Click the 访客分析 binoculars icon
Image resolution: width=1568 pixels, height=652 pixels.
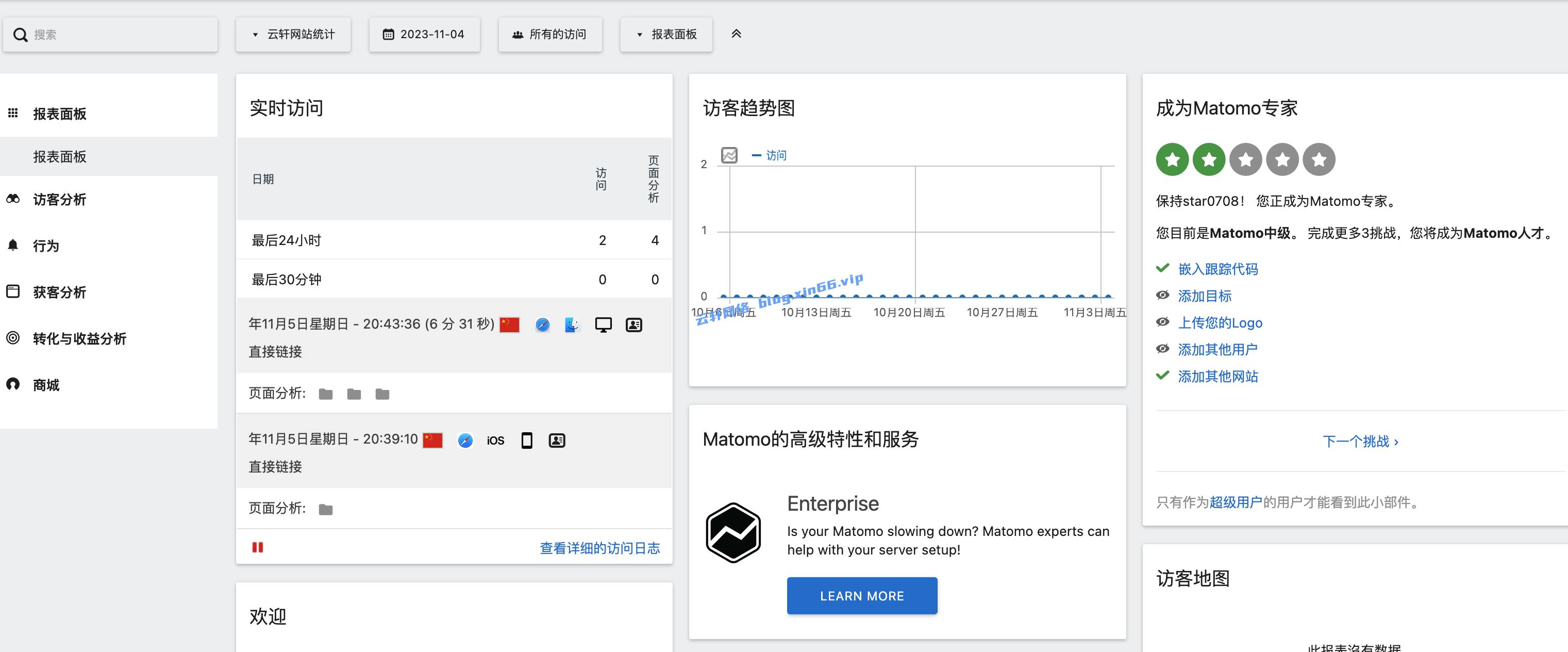click(13, 199)
